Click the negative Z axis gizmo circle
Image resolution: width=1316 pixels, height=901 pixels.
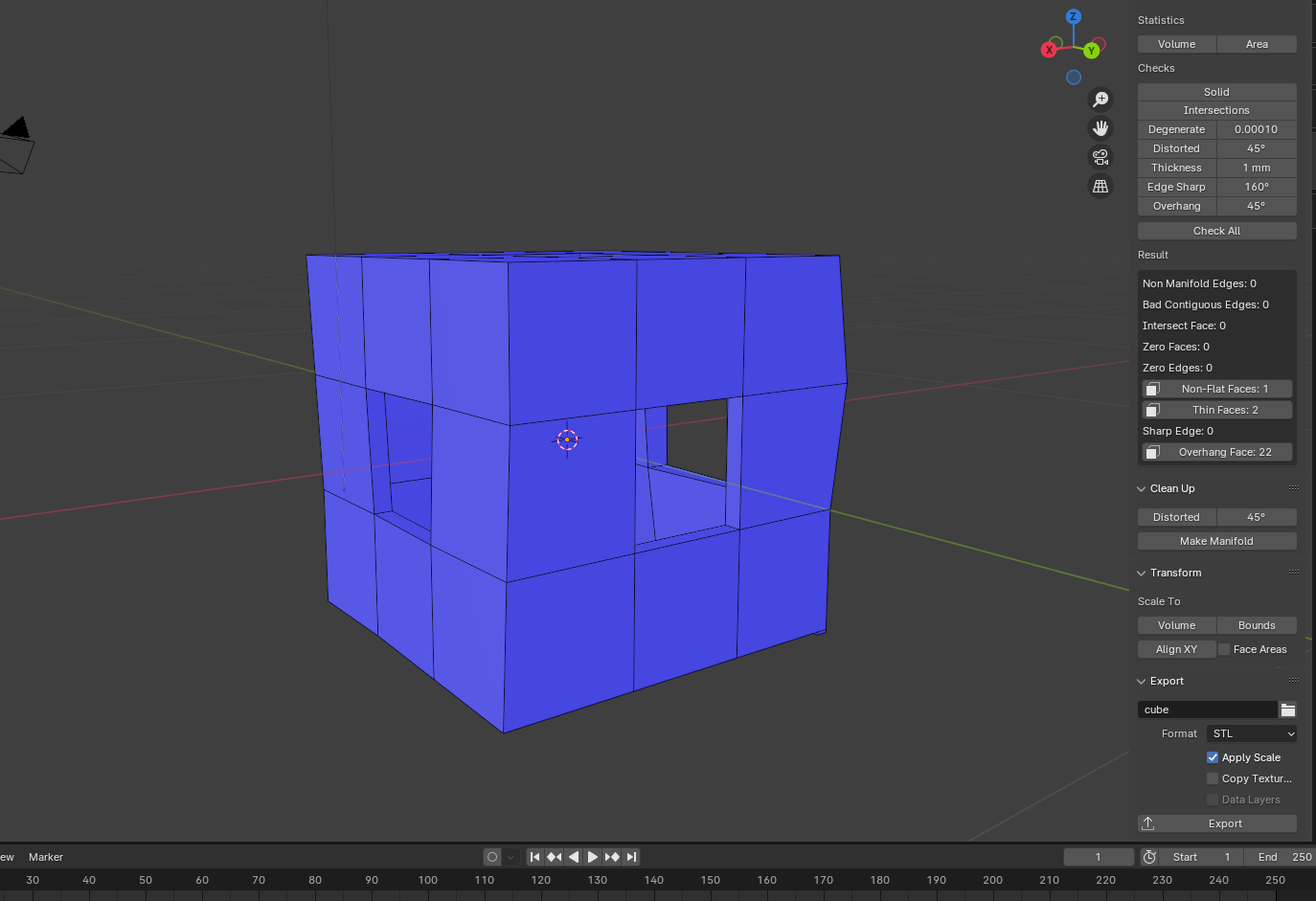[1074, 78]
